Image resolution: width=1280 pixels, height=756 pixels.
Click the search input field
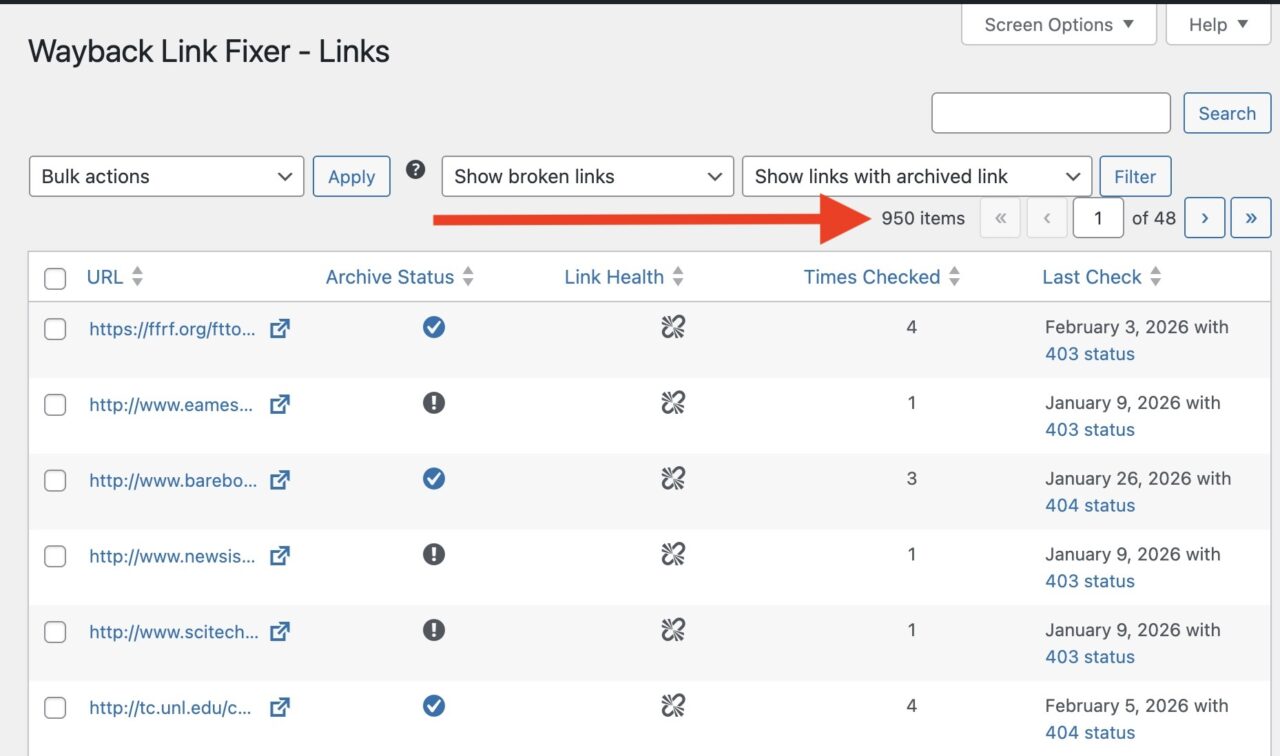pos(1050,113)
